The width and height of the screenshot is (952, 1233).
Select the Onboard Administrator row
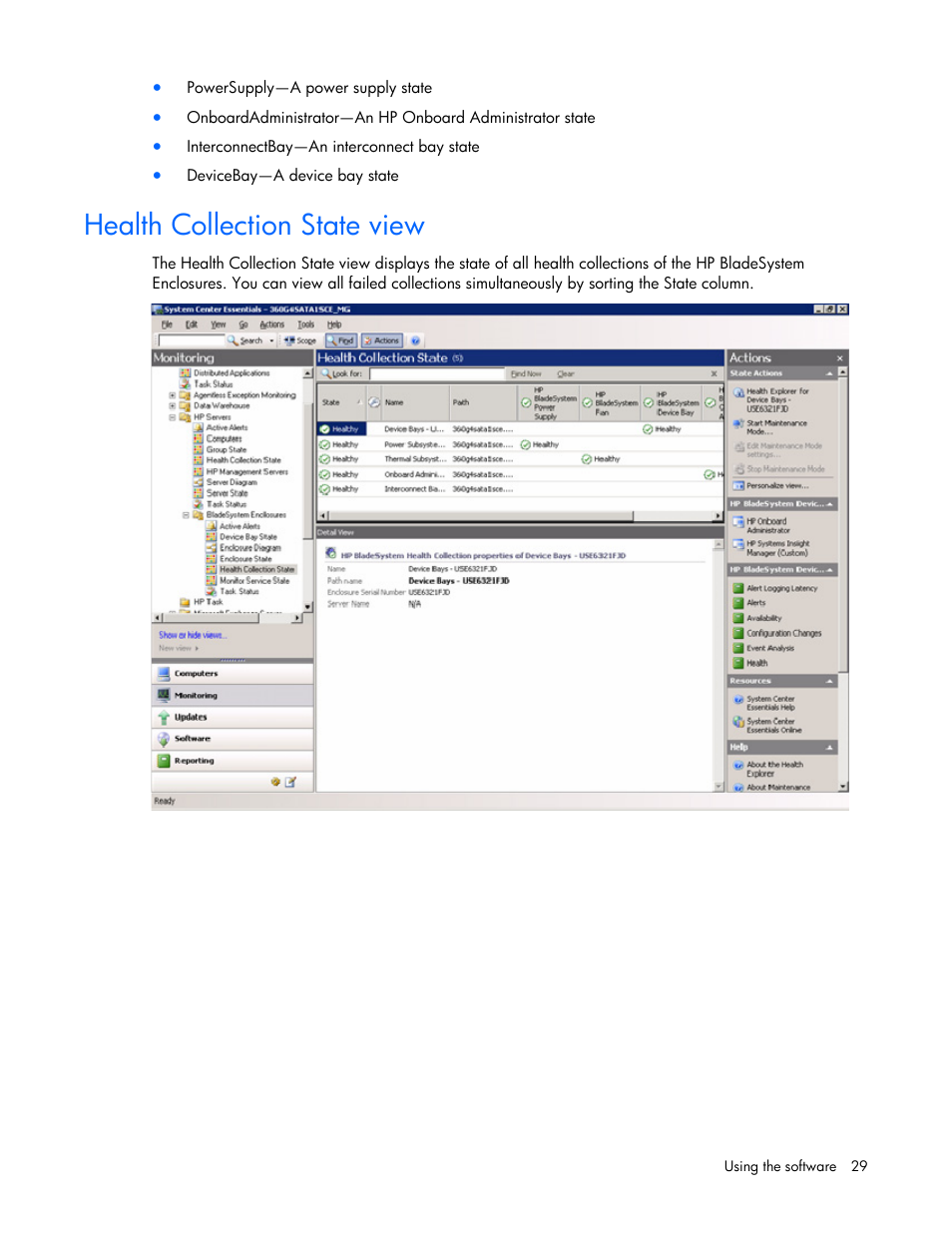tap(519, 474)
